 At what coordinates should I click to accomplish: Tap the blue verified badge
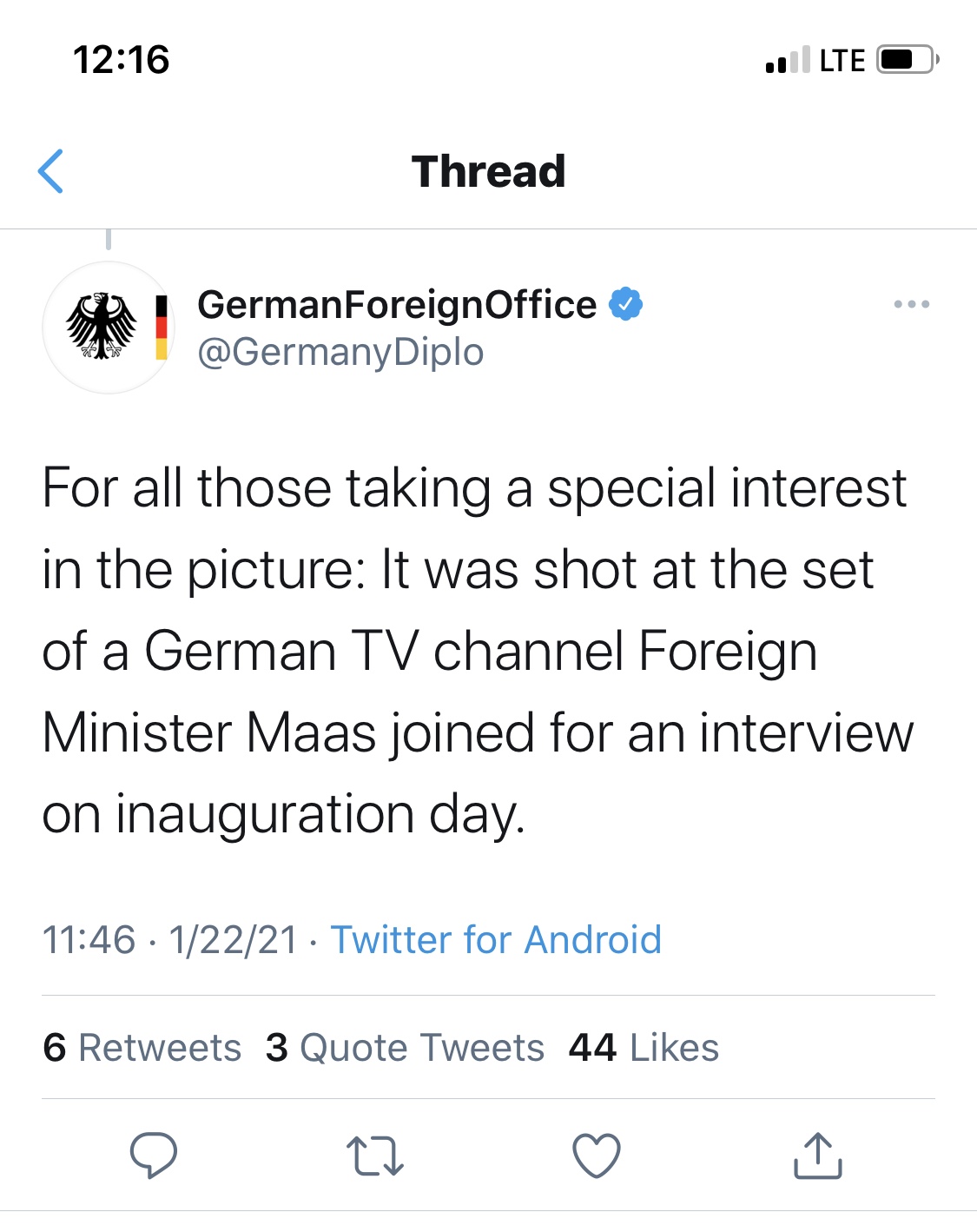[625, 304]
